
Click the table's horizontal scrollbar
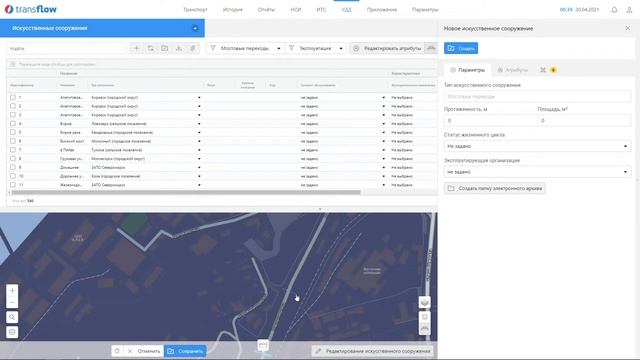point(186,192)
